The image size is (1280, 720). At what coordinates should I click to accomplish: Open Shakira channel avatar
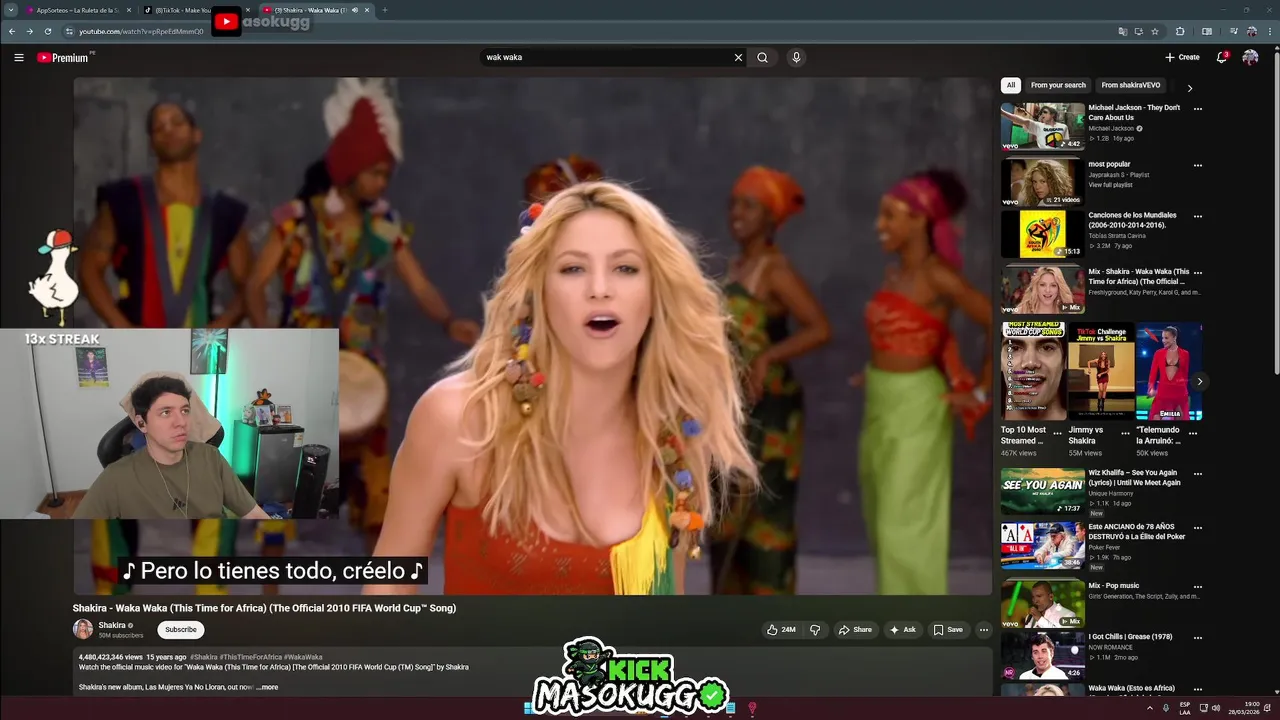pyautogui.click(x=83, y=629)
